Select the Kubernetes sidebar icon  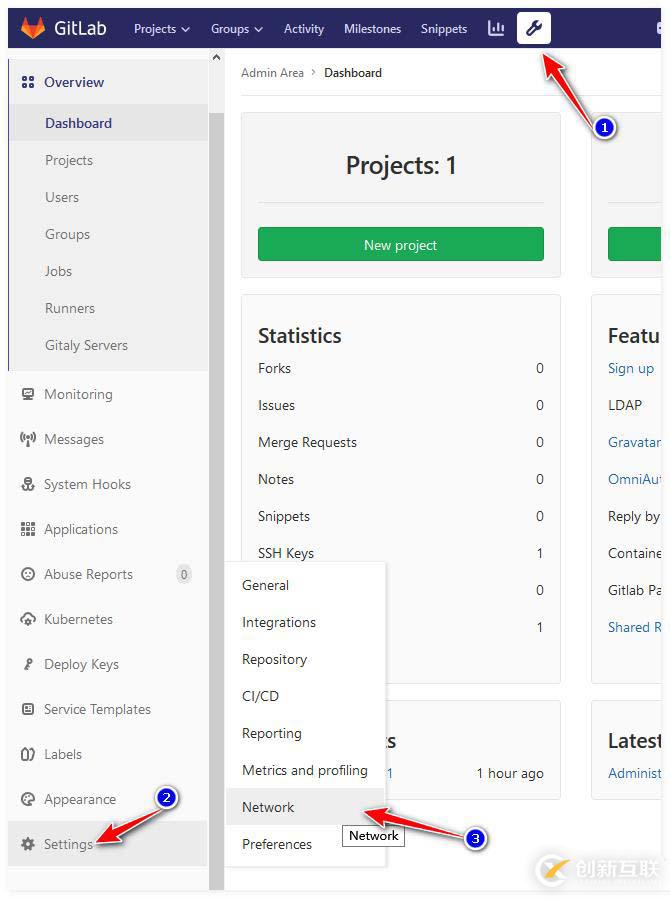tap(28, 619)
